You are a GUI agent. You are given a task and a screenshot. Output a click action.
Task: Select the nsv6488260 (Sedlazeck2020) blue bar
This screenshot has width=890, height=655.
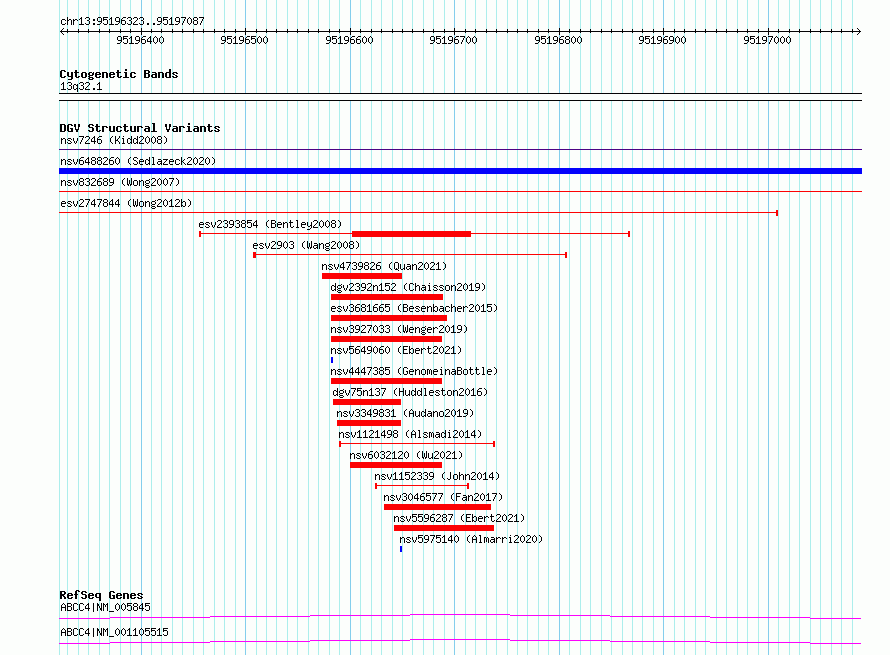point(460,171)
